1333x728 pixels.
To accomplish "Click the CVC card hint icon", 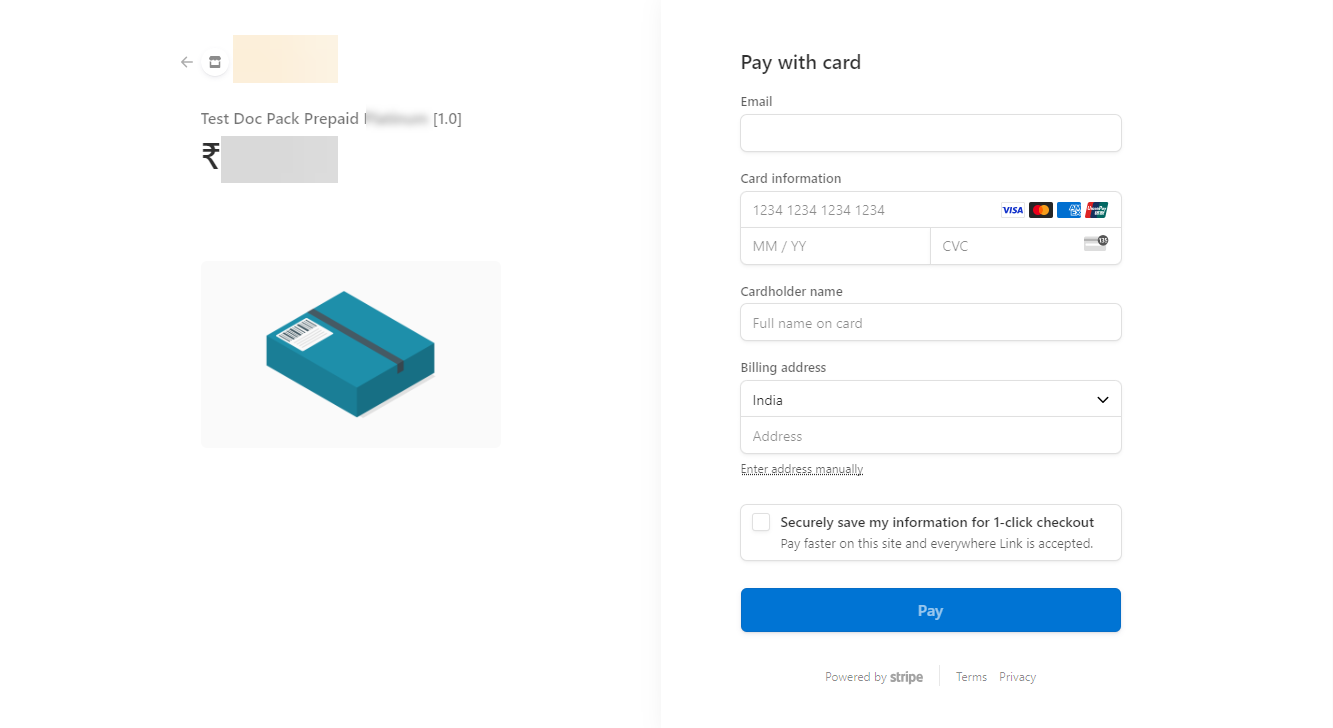I will (1096, 242).
